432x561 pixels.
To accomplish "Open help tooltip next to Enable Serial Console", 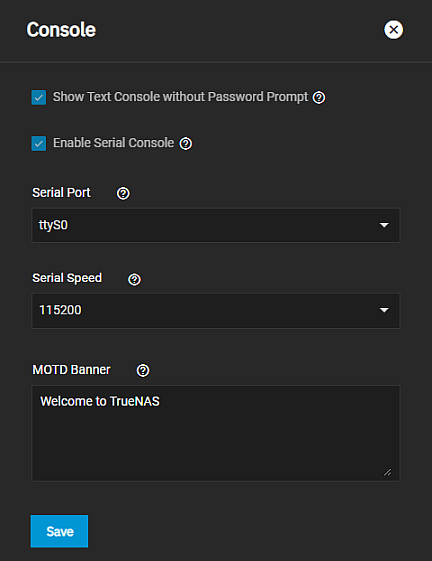I will [x=186, y=144].
